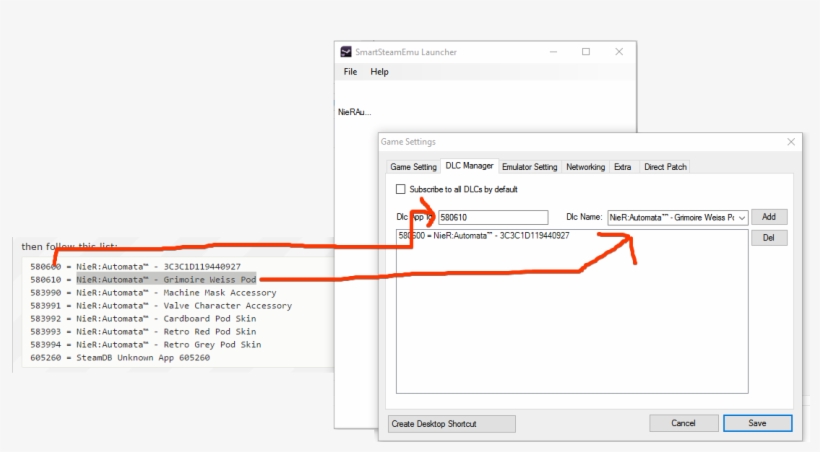
Task: Open the Help menu
Action: tap(379, 72)
